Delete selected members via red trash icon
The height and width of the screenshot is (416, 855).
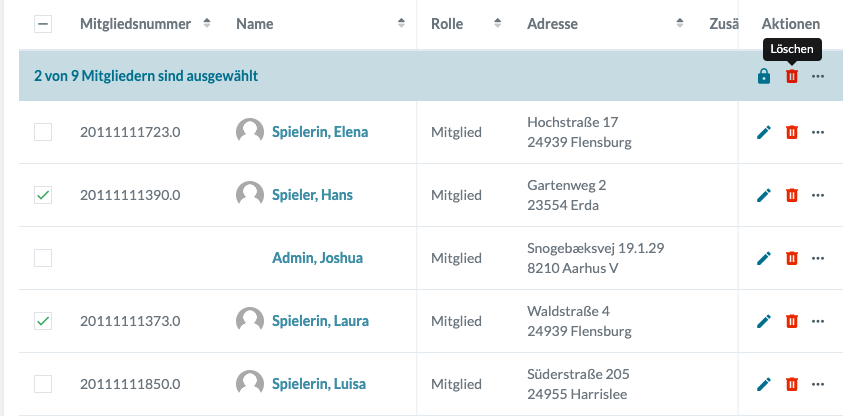(x=792, y=76)
